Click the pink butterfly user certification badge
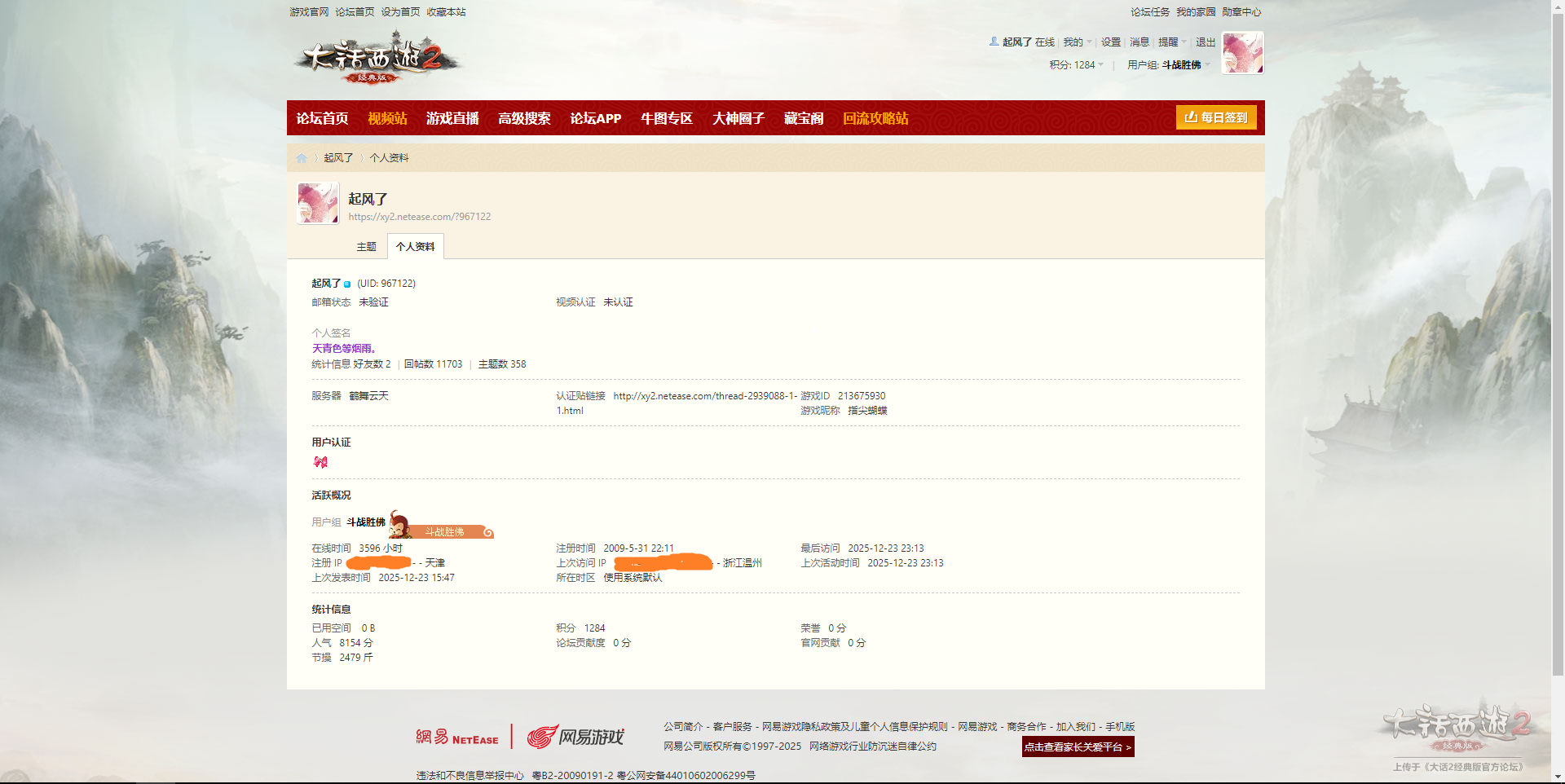The image size is (1565, 784). tap(320, 462)
